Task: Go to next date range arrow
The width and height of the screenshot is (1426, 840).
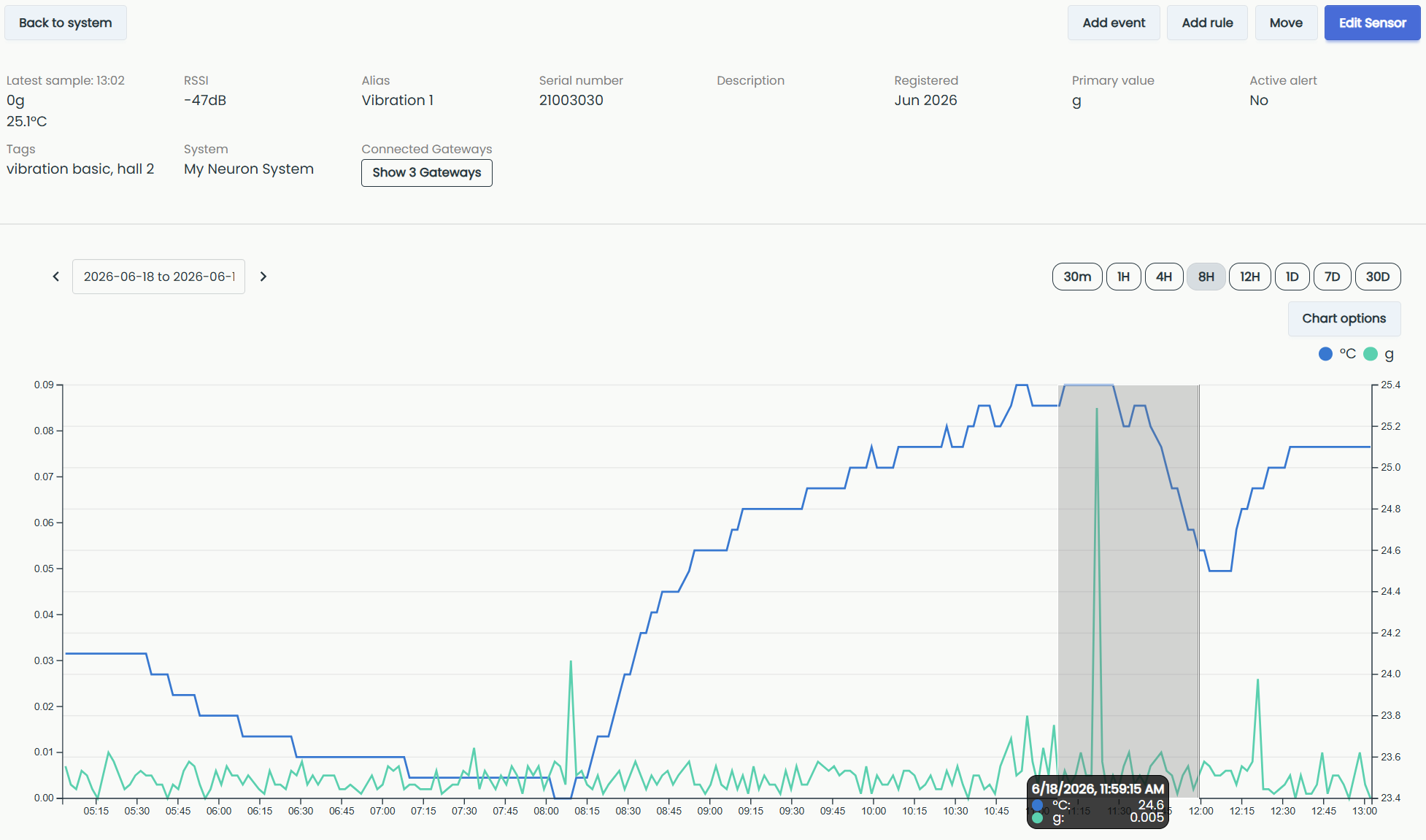Action: [x=263, y=277]
